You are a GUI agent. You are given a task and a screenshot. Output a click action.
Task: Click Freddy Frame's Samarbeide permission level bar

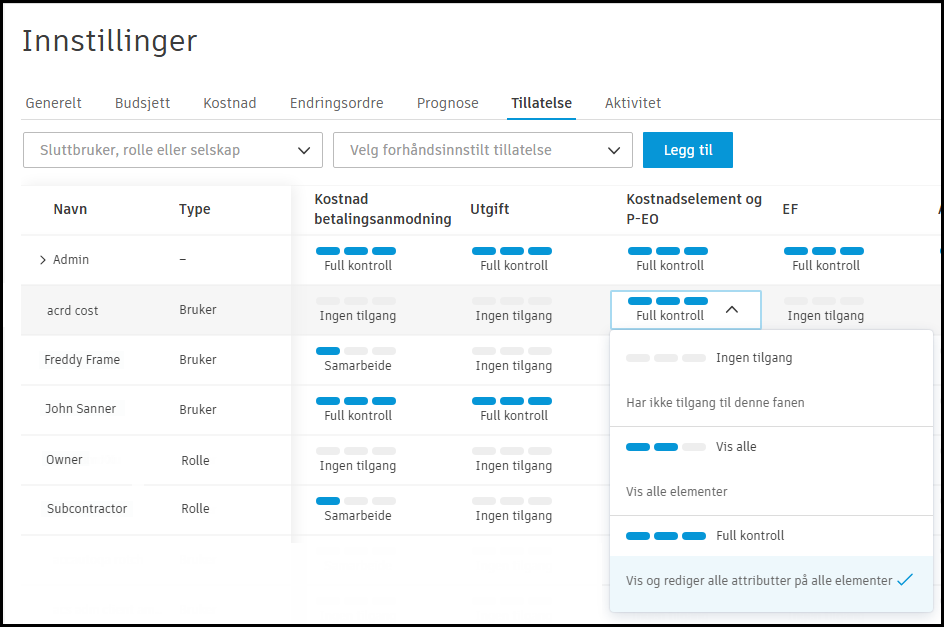(356, 359)
